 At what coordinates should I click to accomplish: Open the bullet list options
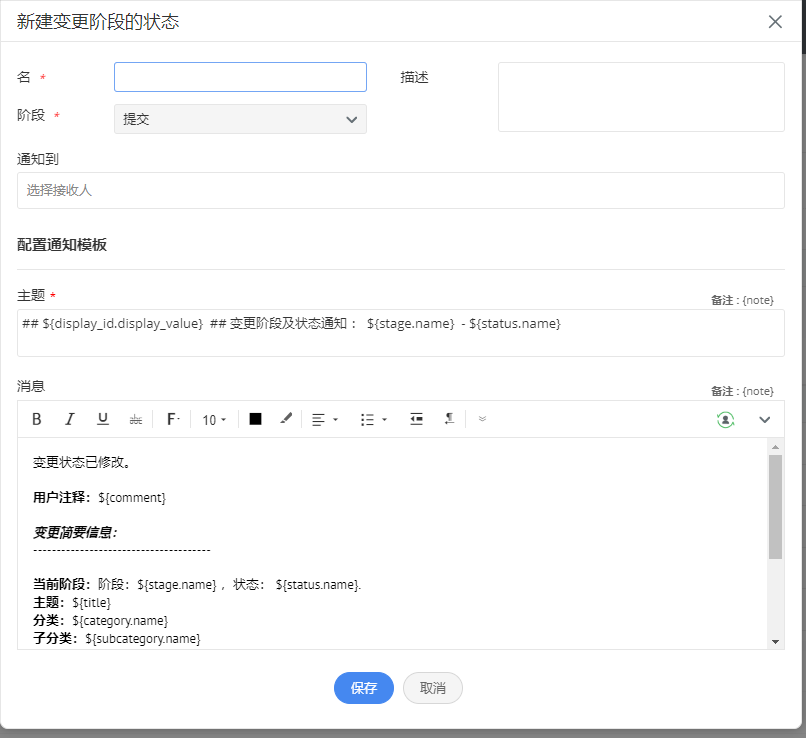click(x=373, y=420)
